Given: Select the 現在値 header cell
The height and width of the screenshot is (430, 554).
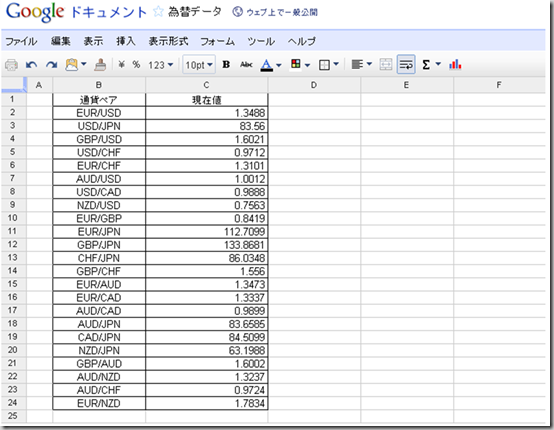Looking at the screenshot, I should click(207, 100).
